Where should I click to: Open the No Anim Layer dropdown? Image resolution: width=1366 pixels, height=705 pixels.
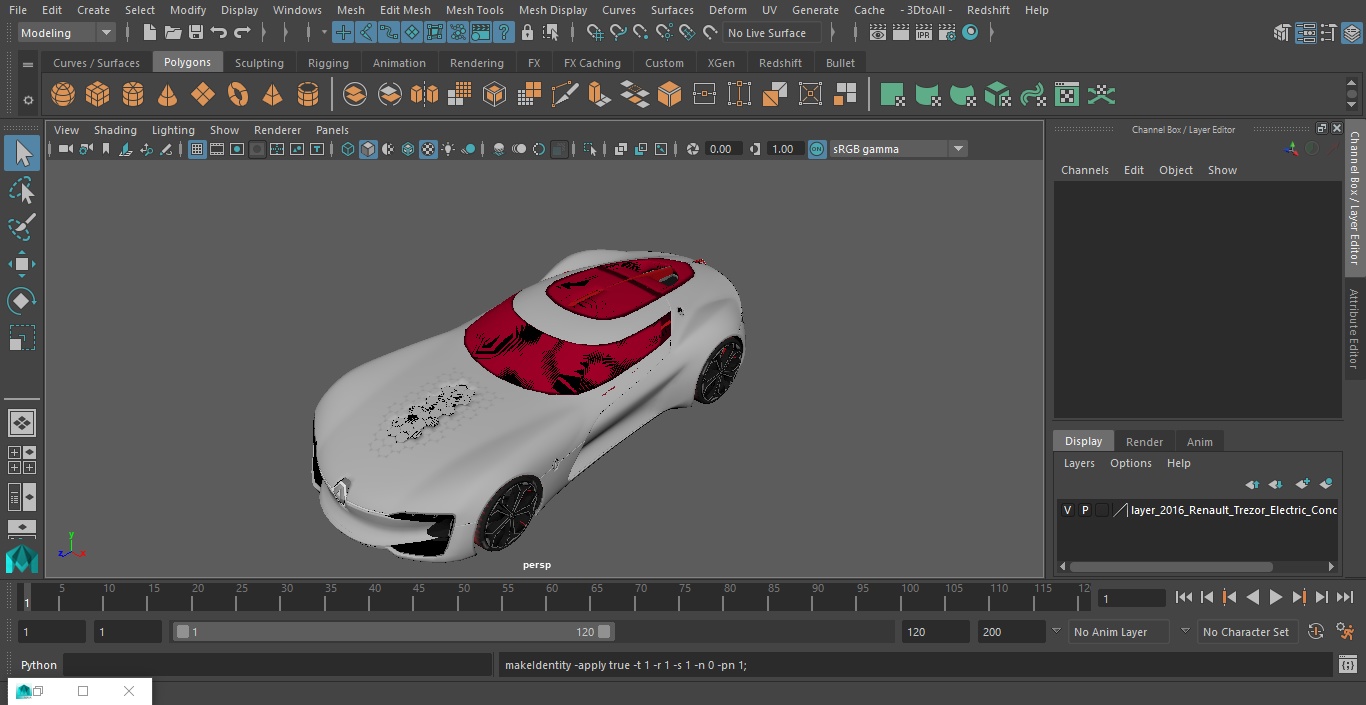click(1119, 632)
